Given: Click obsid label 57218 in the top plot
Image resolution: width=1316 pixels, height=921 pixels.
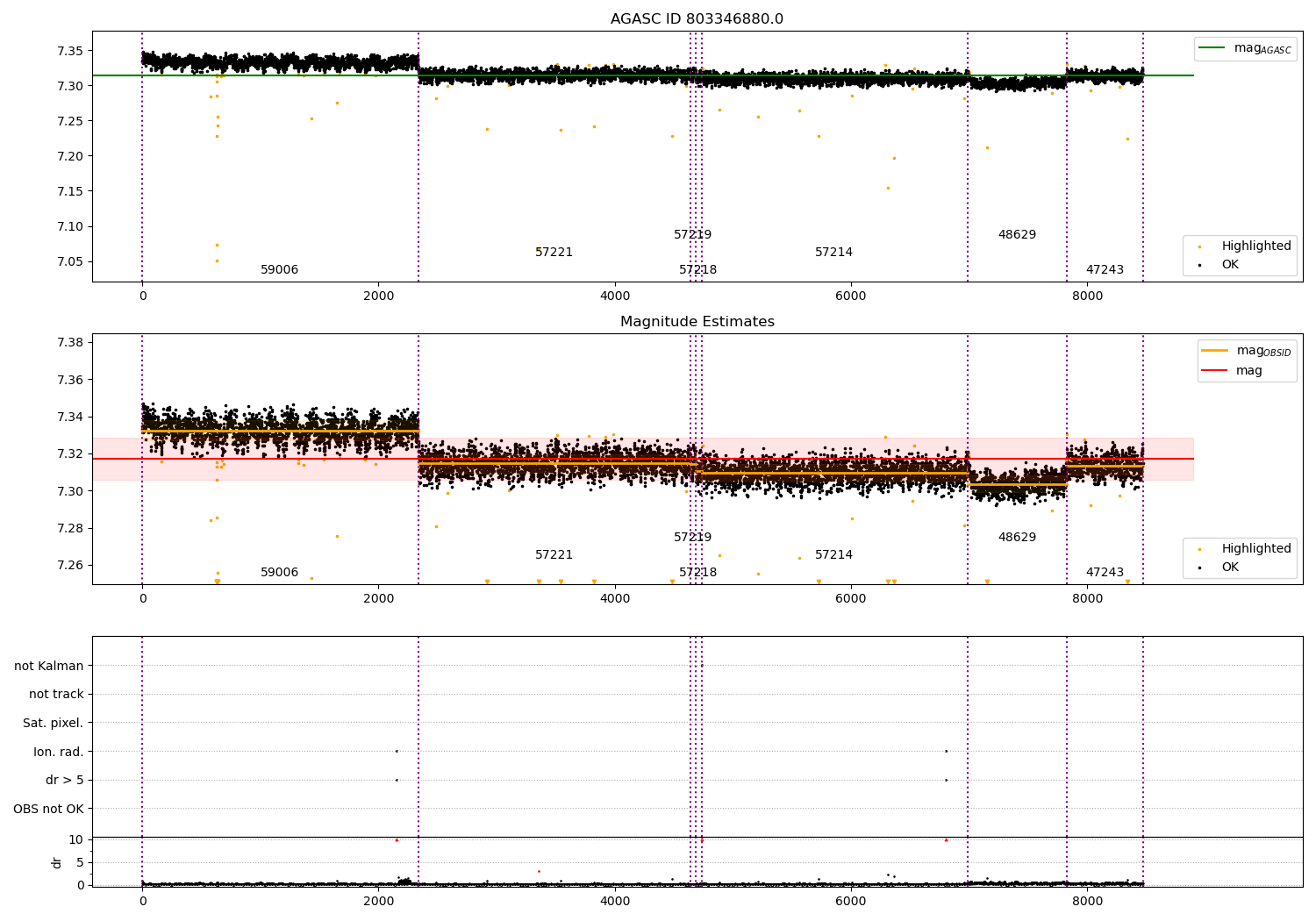Looking at the screenshot, I should (x=697, y=270).
